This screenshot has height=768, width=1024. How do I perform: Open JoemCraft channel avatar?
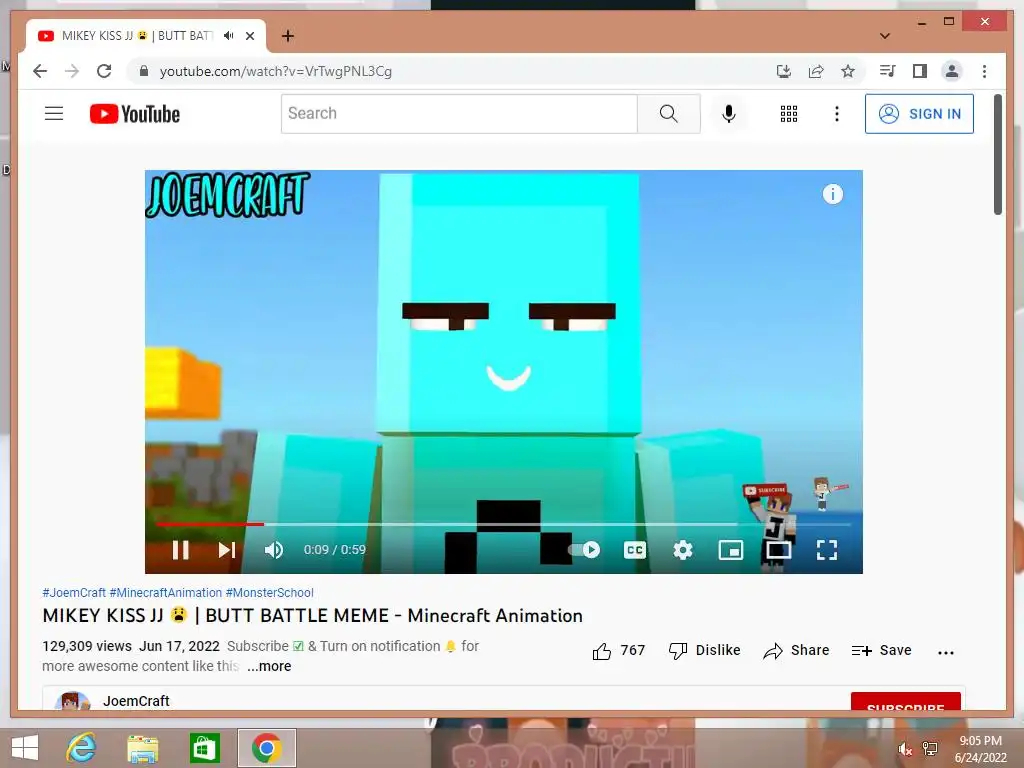tap(72, 701)
